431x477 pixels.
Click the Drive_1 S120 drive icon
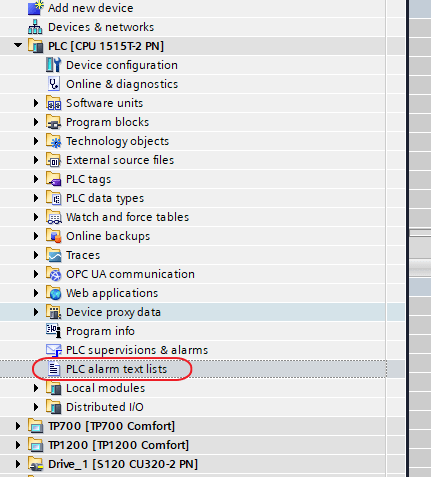tap(36, 464)
